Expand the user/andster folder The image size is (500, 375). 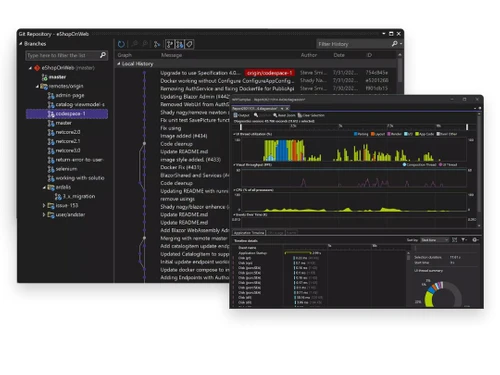pos(44,215)
